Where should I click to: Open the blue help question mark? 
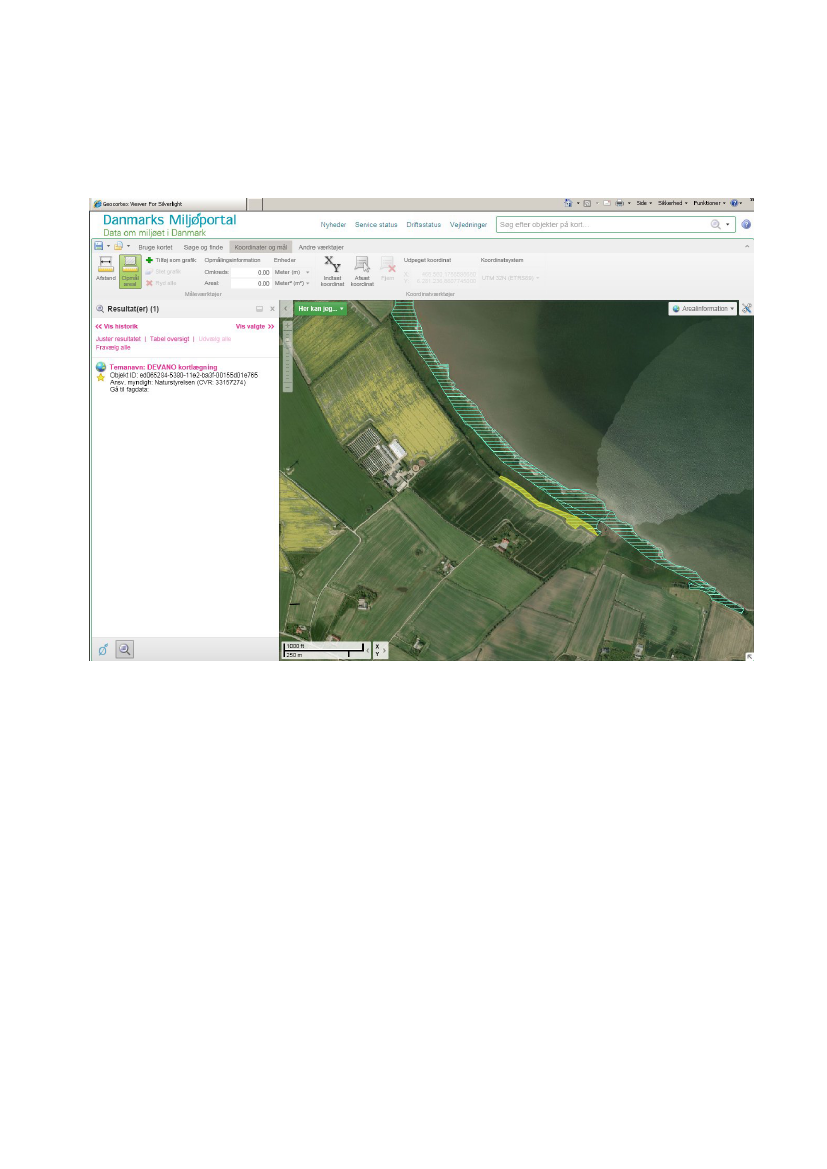click(x=746, y=224)
